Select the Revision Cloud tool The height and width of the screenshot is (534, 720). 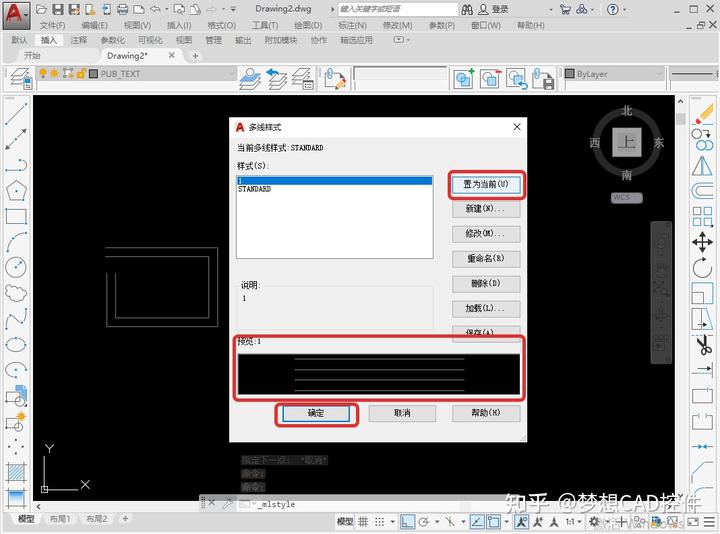tap(16, 293)
